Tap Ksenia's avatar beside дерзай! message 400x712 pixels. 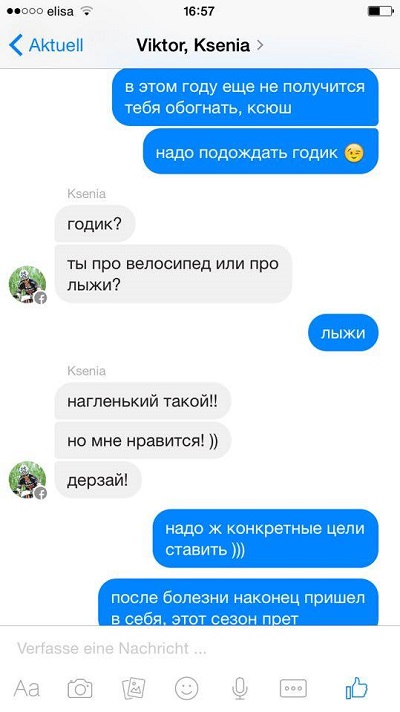(x=28, y=480)
